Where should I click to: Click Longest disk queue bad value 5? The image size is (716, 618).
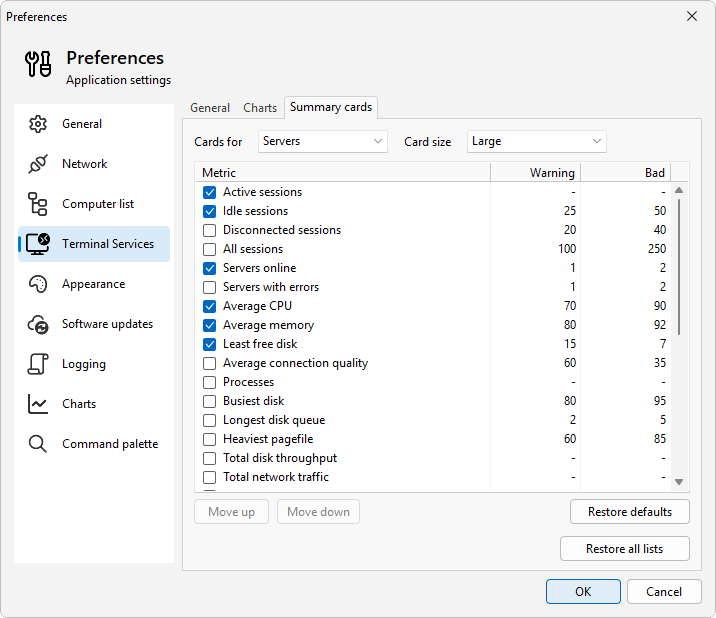(663, 420)
